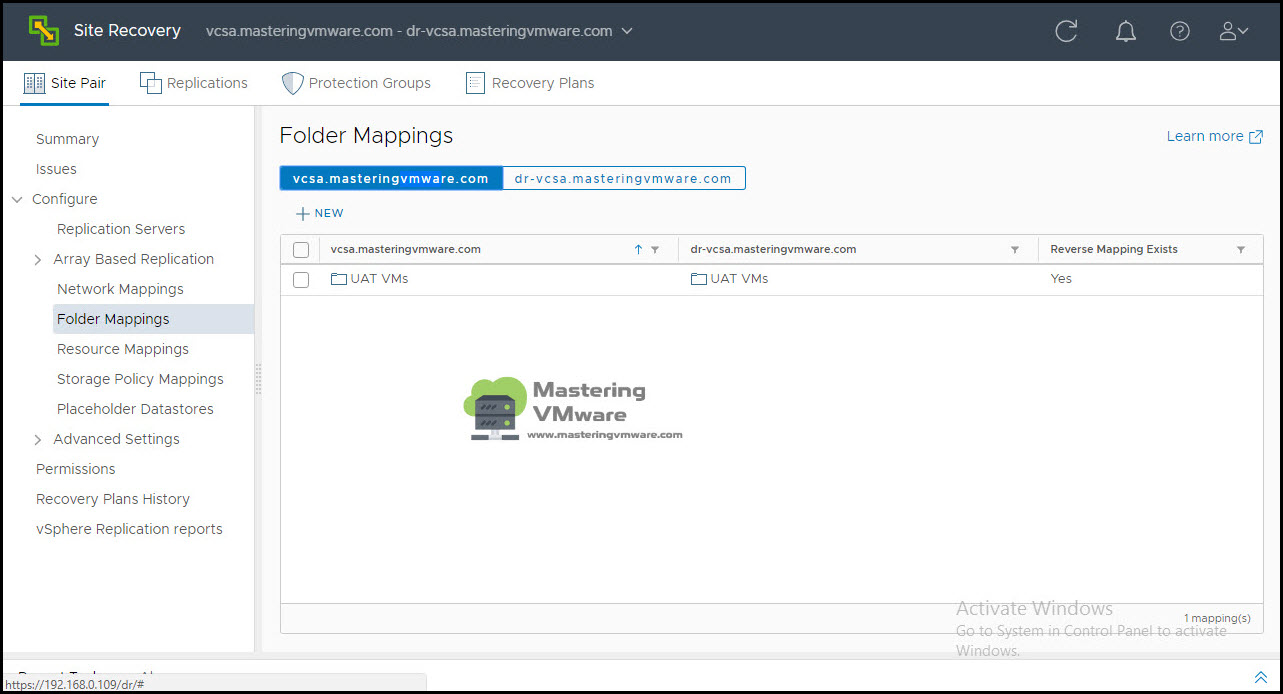Click the Site Recovery title
Screen dimensions: 1283x694
point(127,31)
